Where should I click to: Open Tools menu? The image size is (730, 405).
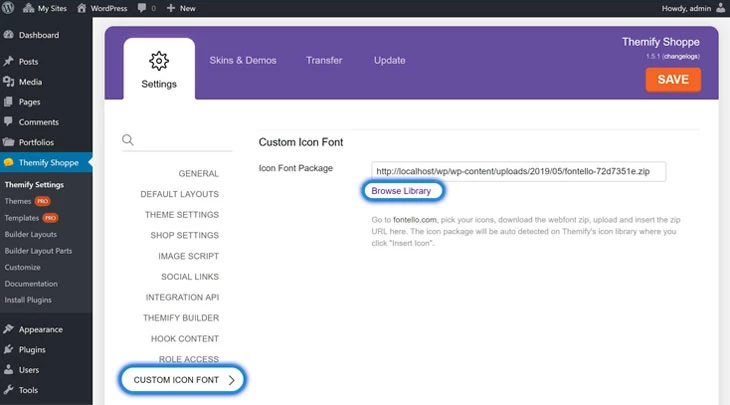28,390
